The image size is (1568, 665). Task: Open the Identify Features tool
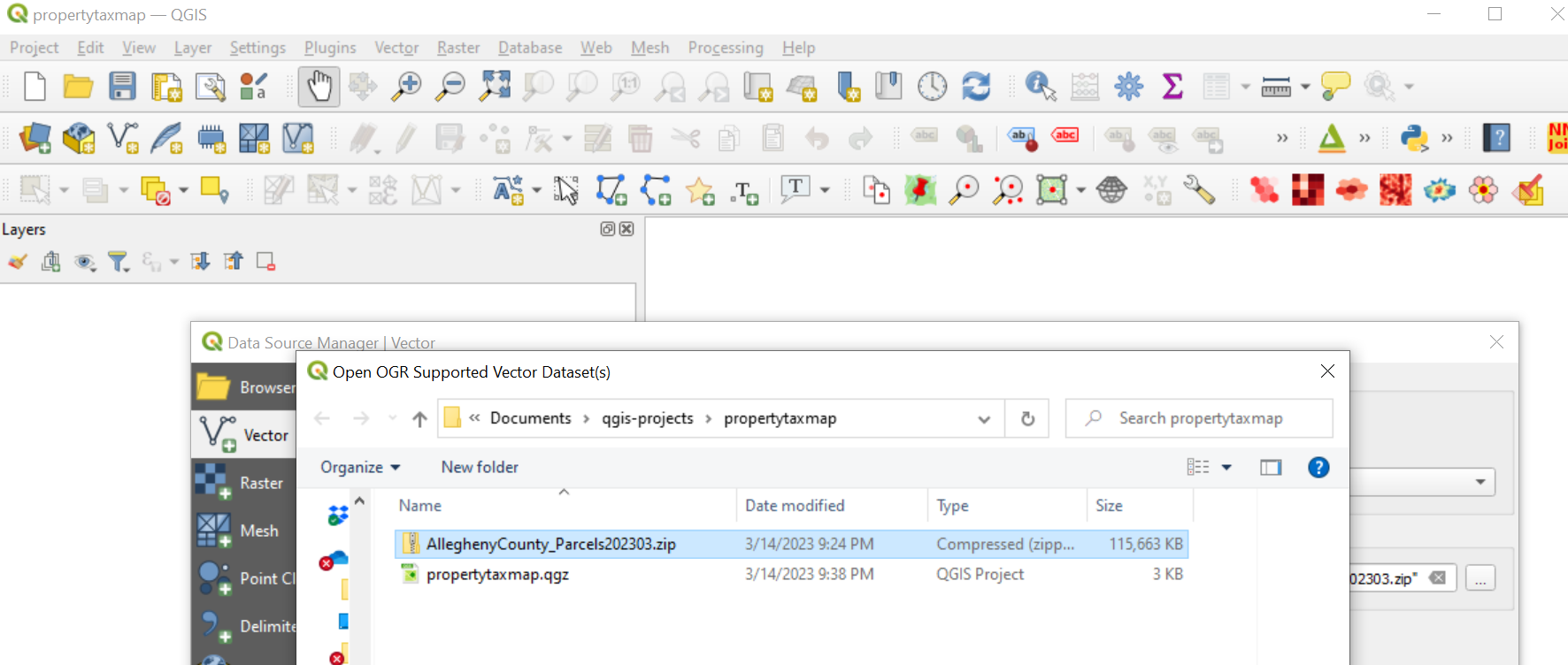1040,86
